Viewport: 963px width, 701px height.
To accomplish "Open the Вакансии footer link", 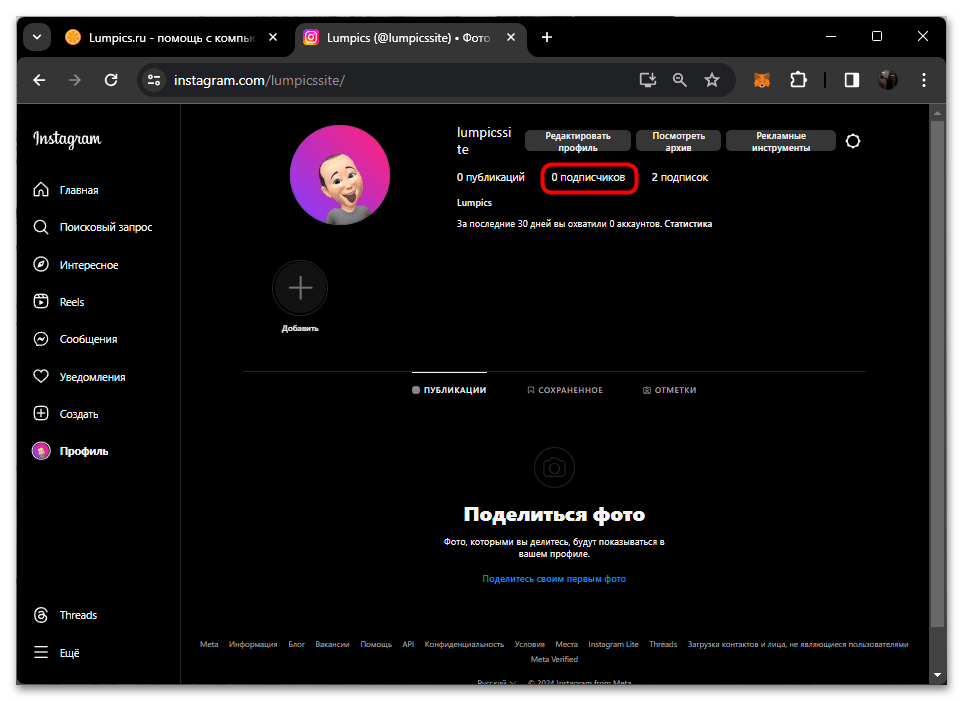I will click(x=332, y=644).
